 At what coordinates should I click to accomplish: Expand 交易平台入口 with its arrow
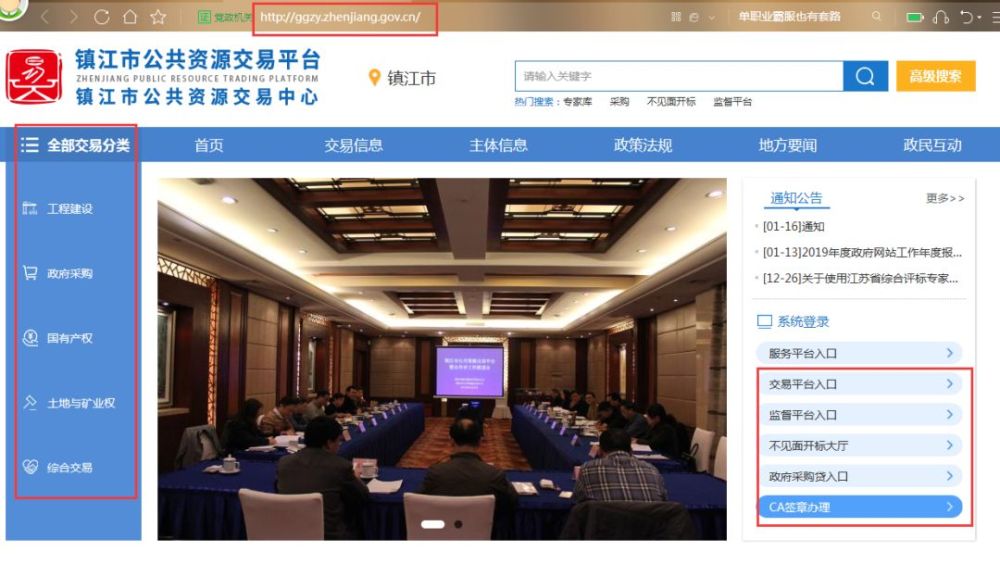tap(949, 384)
